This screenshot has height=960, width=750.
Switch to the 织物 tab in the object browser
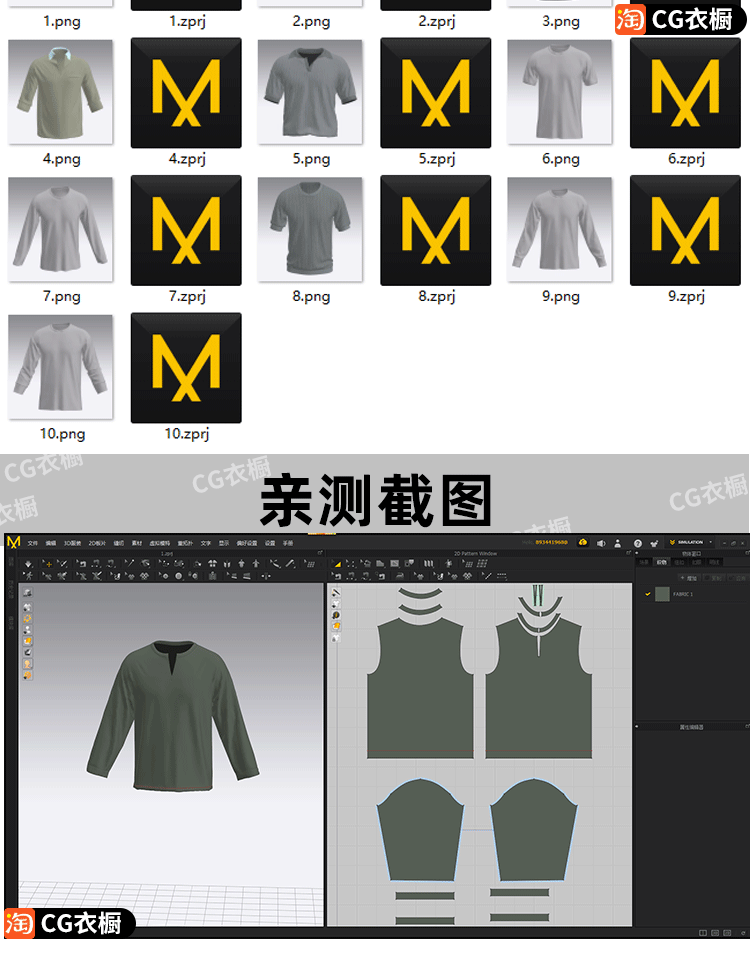(x=661, y=562)
